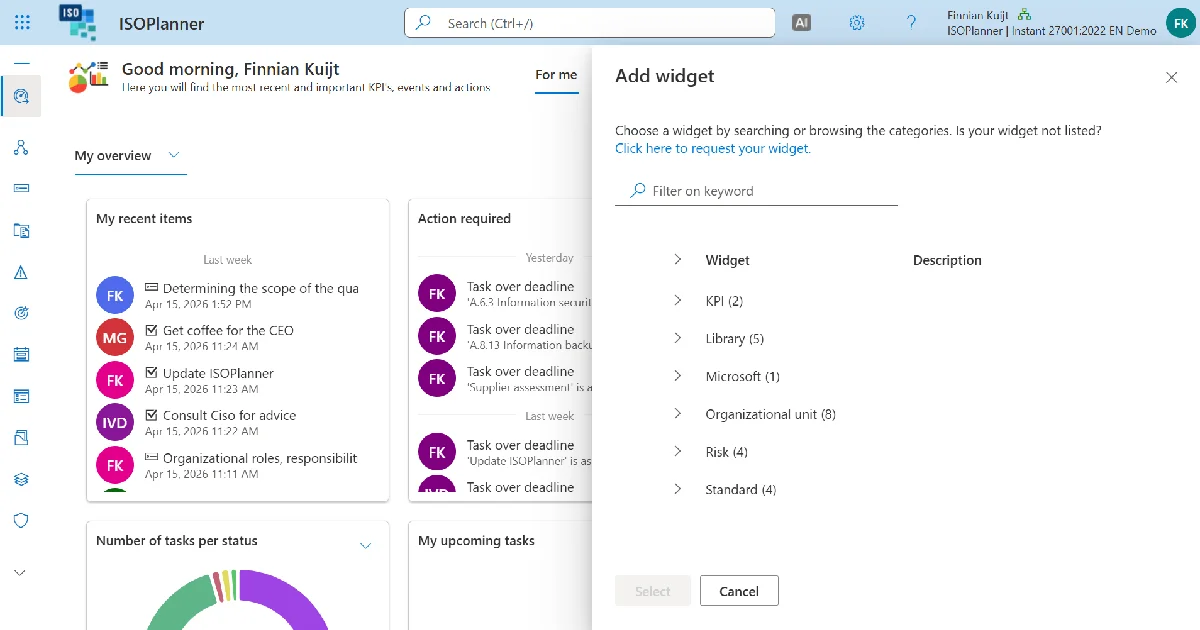
Task: Open the app launcher grid icon
Action: [x=22, y=22]
